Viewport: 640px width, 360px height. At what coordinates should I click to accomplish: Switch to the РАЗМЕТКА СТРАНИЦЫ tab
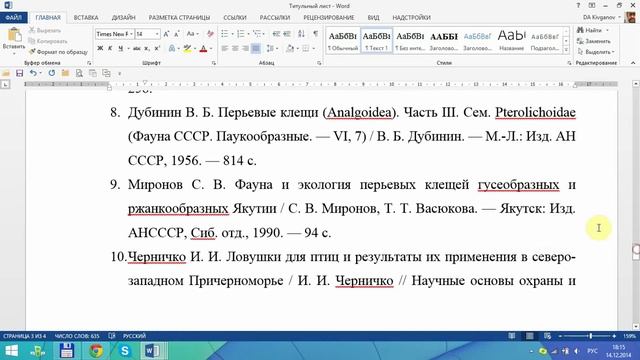[179, 18]
